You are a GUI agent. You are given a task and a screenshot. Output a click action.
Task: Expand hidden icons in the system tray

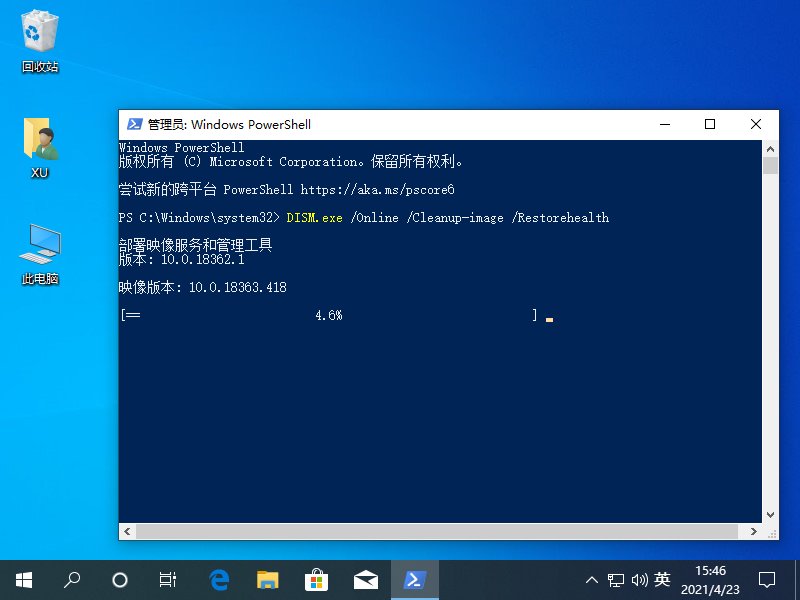pos(592,580)
